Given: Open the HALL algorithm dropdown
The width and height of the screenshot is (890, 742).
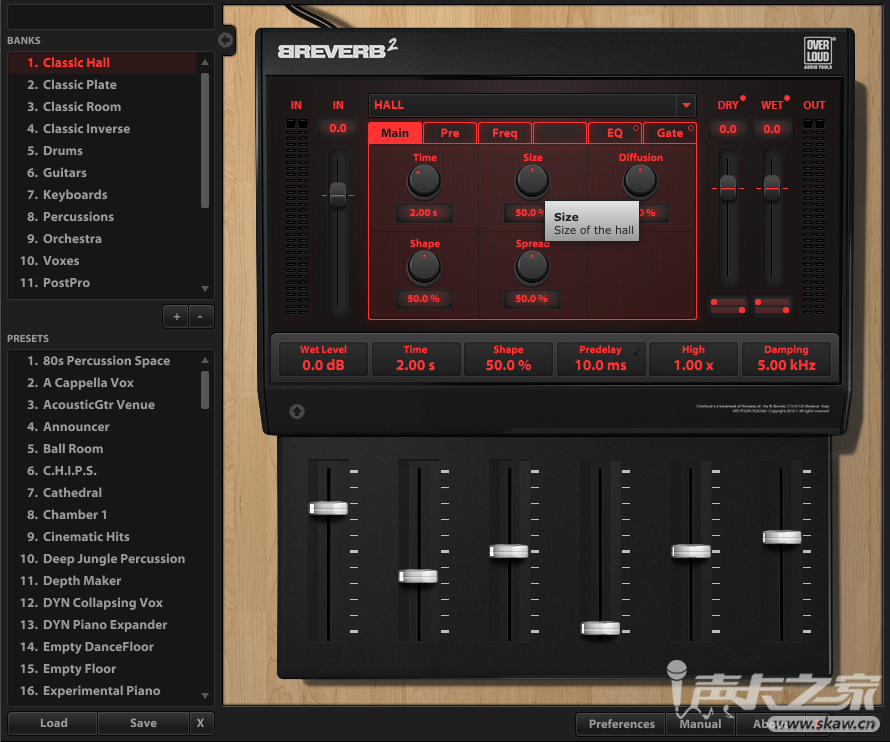Looking at the screenshot, I should pyautogui.click(x=686, y=105).
